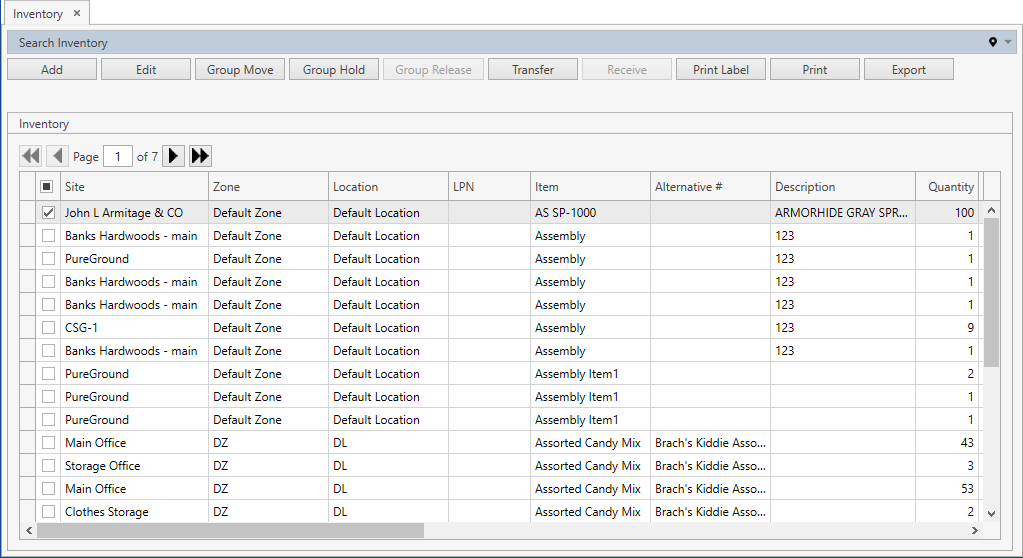Image resolution: width=1023 pixels, height=558 pixels.
Task: Check the CSG-1 row checkbox
Action: tap(48, 328)
